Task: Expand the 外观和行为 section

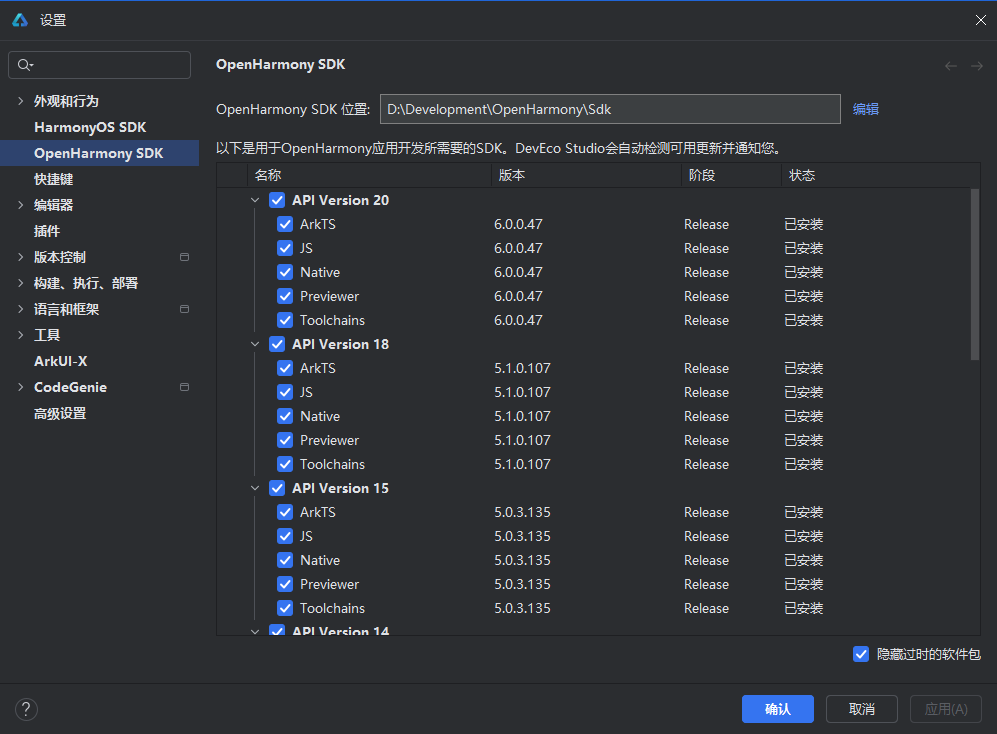Action: (20, 101)
